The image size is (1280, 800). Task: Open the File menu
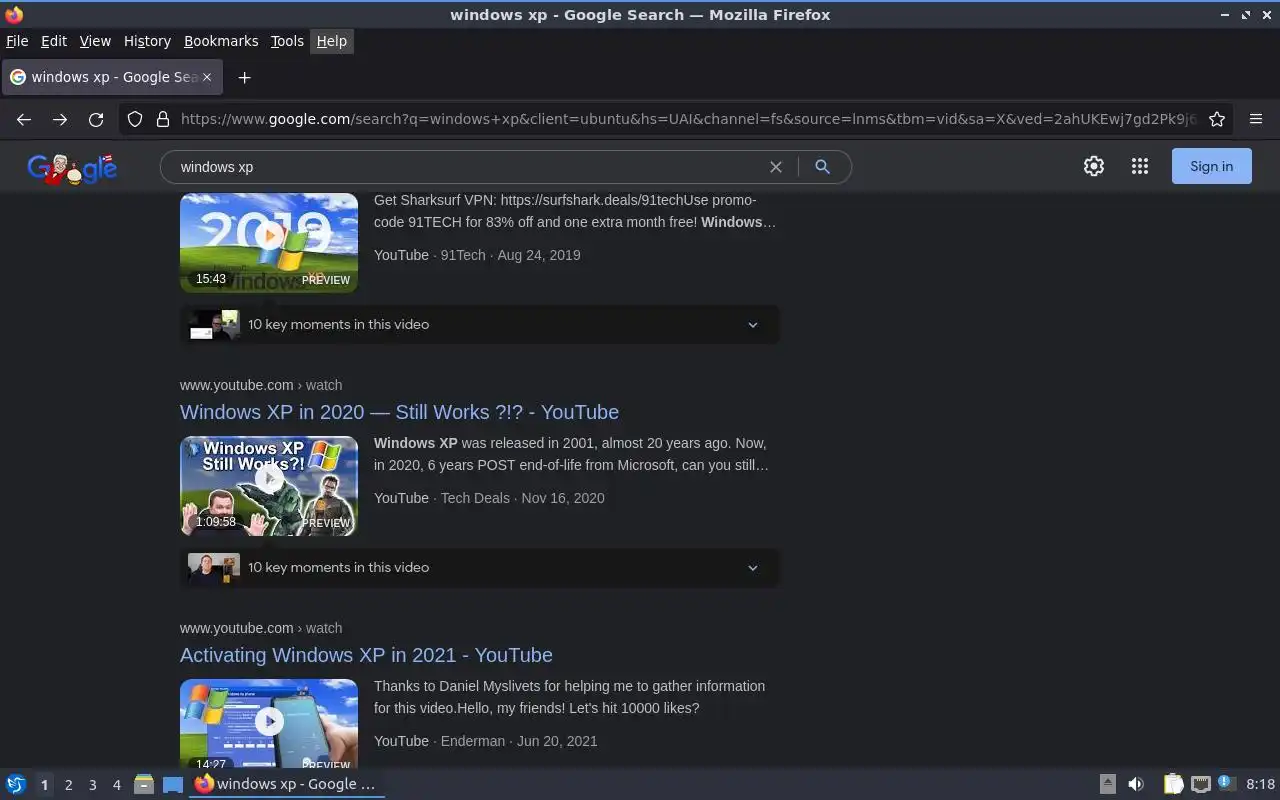tap(17, 41)
